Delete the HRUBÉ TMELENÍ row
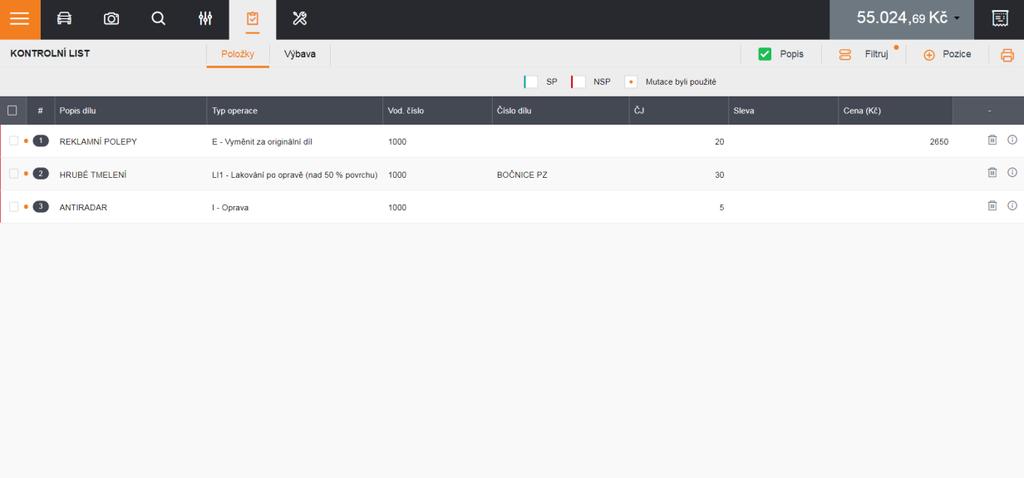1024x478 pixels. [x=992, y=172]
